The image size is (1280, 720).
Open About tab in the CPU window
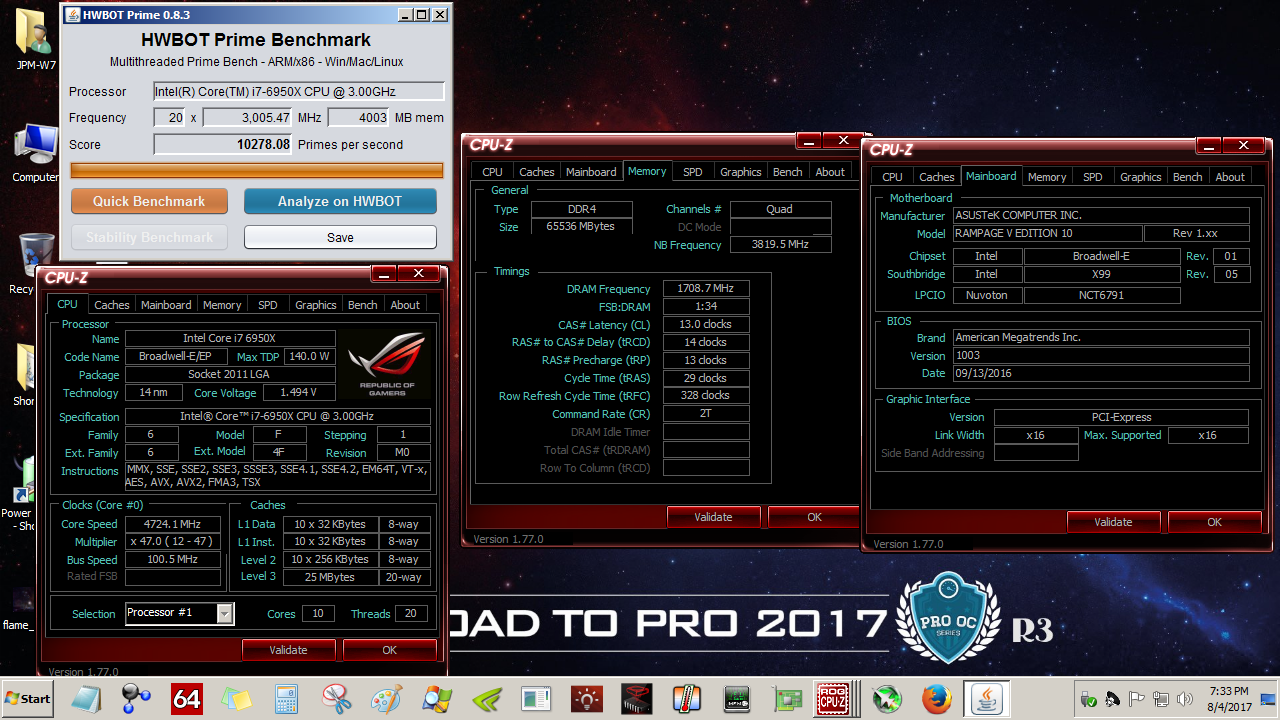(x=405, y=305)
